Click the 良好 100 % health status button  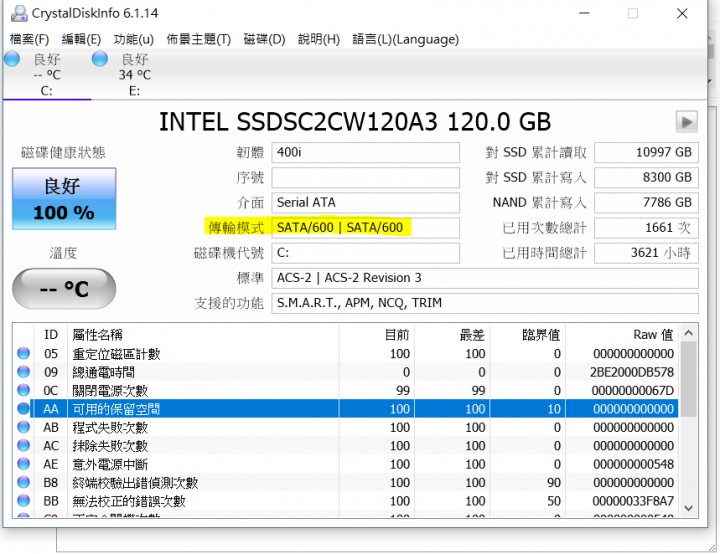pos(64,198)
